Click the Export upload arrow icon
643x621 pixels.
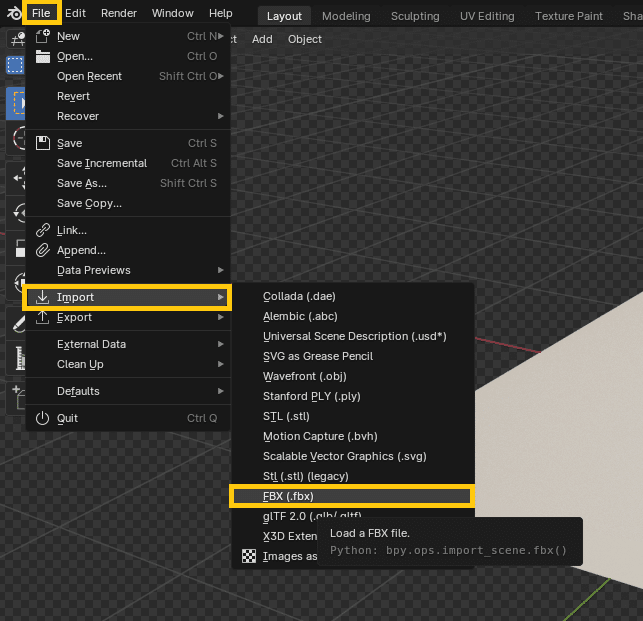coord(42,317)
